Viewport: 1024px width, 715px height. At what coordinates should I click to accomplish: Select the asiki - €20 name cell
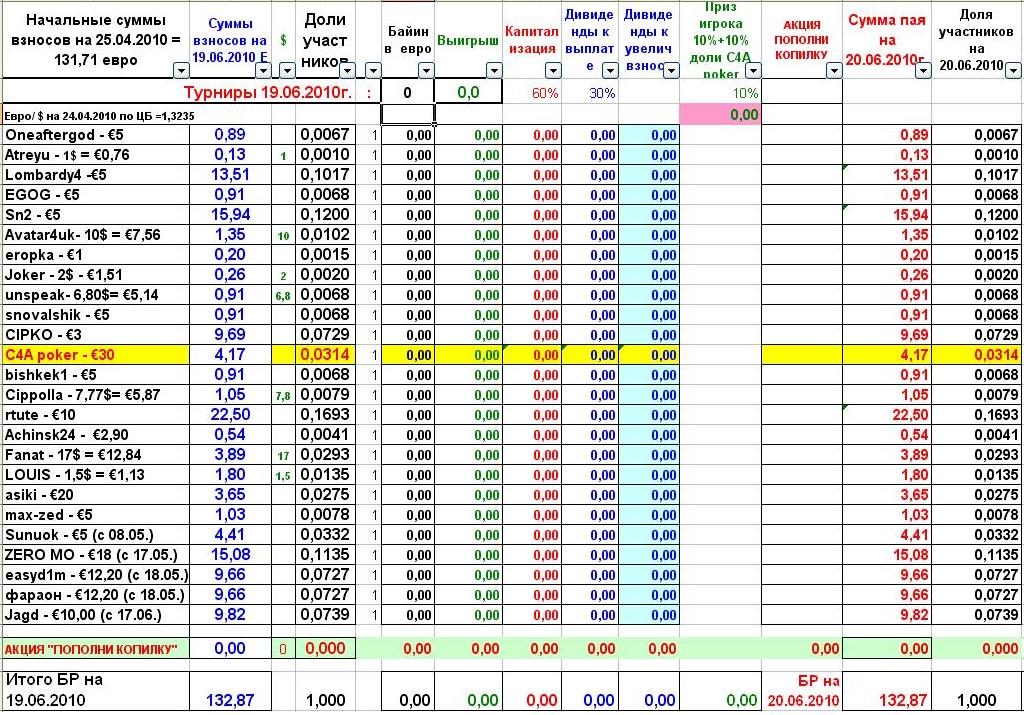(x=95, y=495)
